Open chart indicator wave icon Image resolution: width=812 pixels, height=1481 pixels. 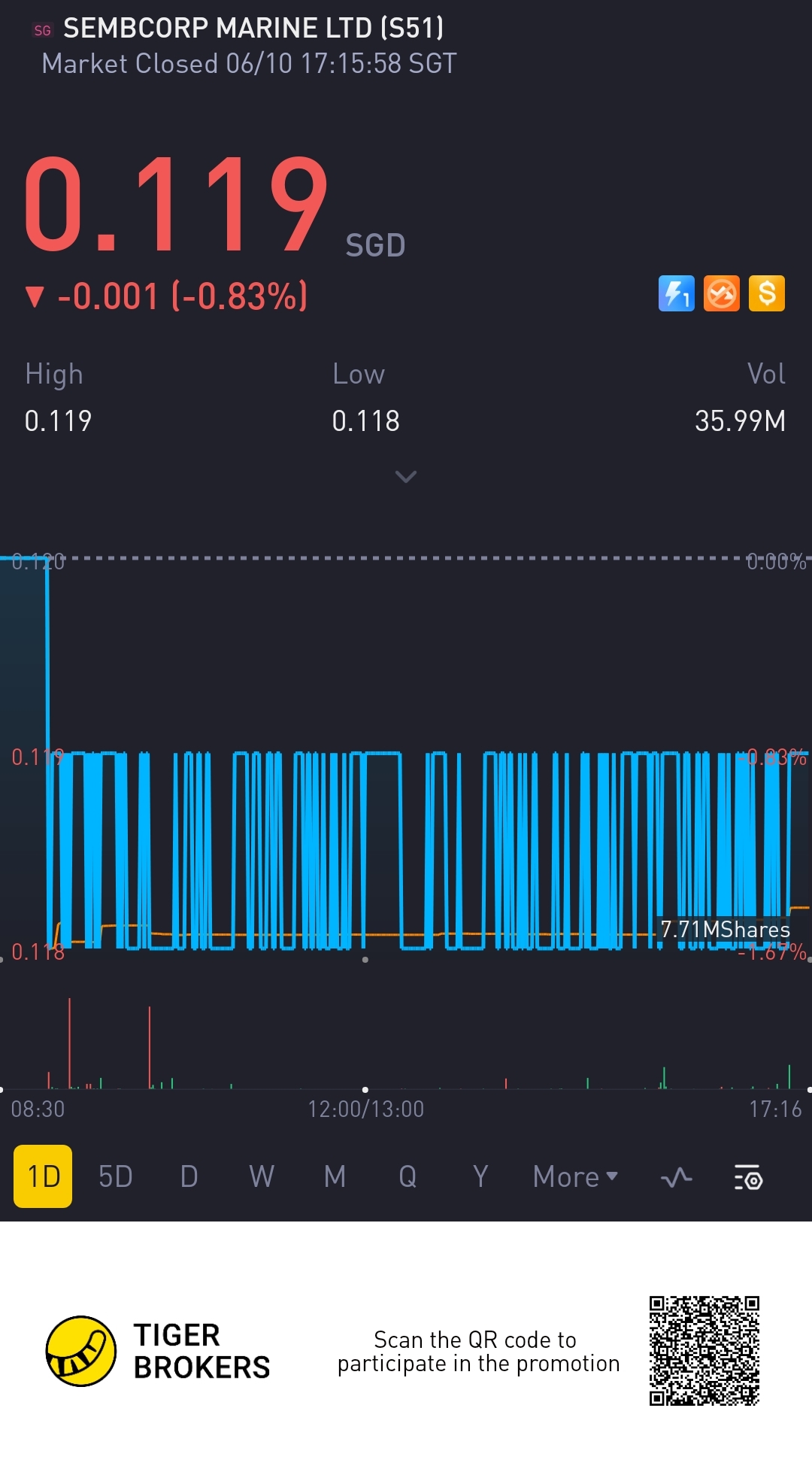point(677,1177)
